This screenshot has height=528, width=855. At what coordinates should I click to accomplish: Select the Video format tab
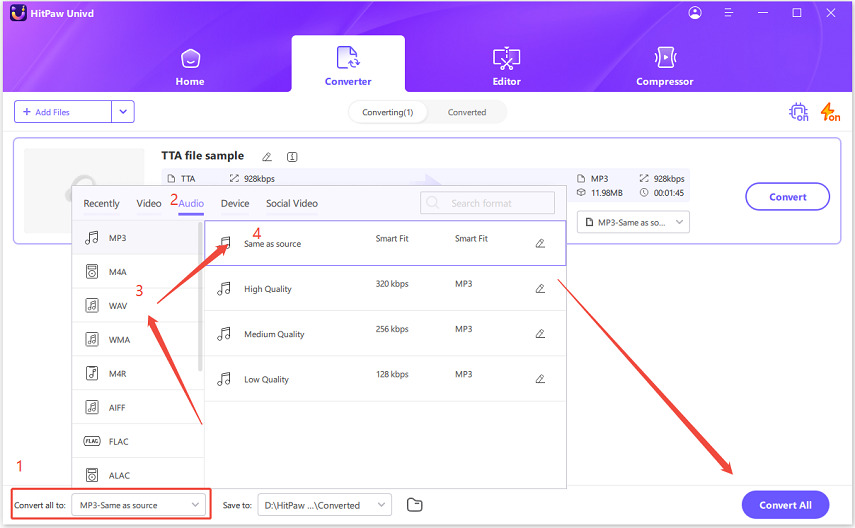pyautogui.click(x=149, y=203)
